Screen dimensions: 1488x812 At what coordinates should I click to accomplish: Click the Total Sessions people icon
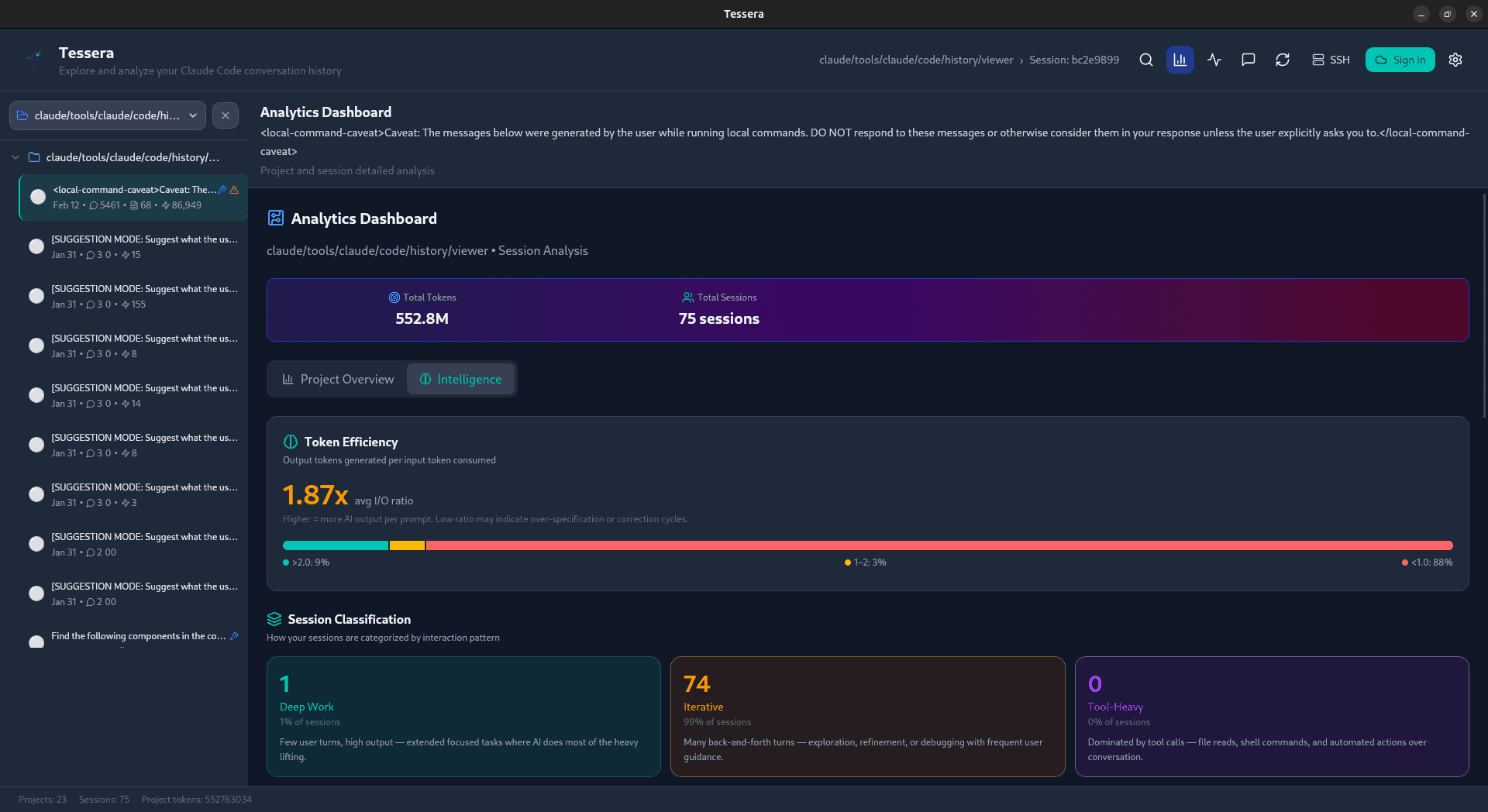point(687,298)
